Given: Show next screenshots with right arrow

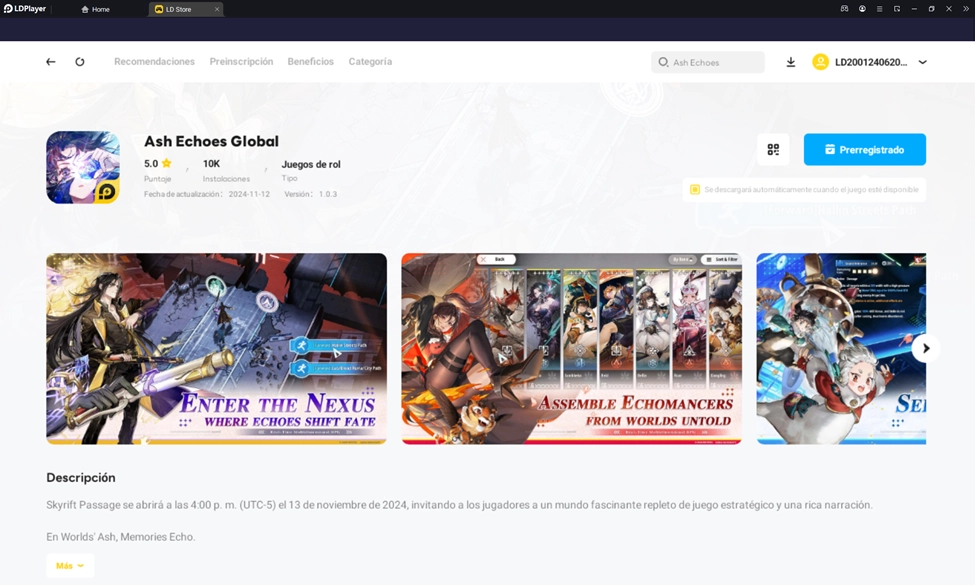Looking at the screenshot, I should [926, 348].
